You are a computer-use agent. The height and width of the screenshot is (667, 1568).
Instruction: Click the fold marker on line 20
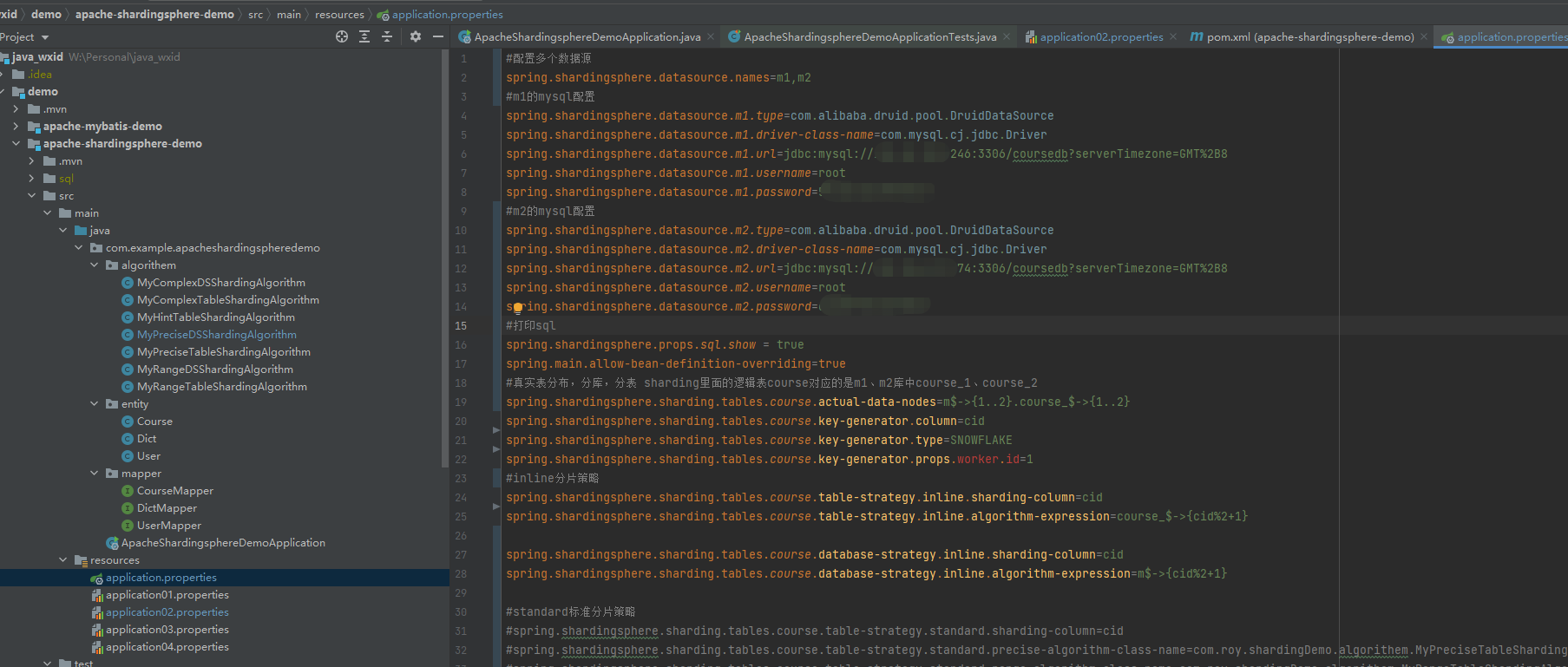[x=496, y=429]
